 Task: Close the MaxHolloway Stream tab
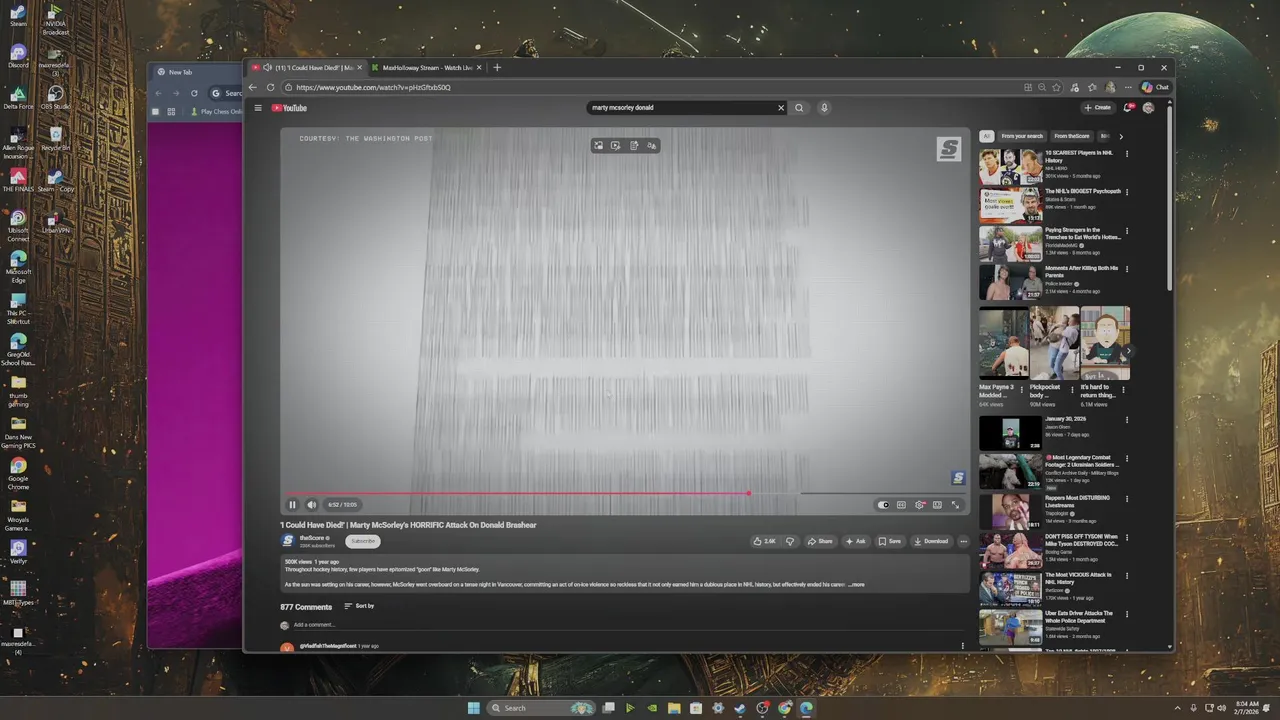479,68
